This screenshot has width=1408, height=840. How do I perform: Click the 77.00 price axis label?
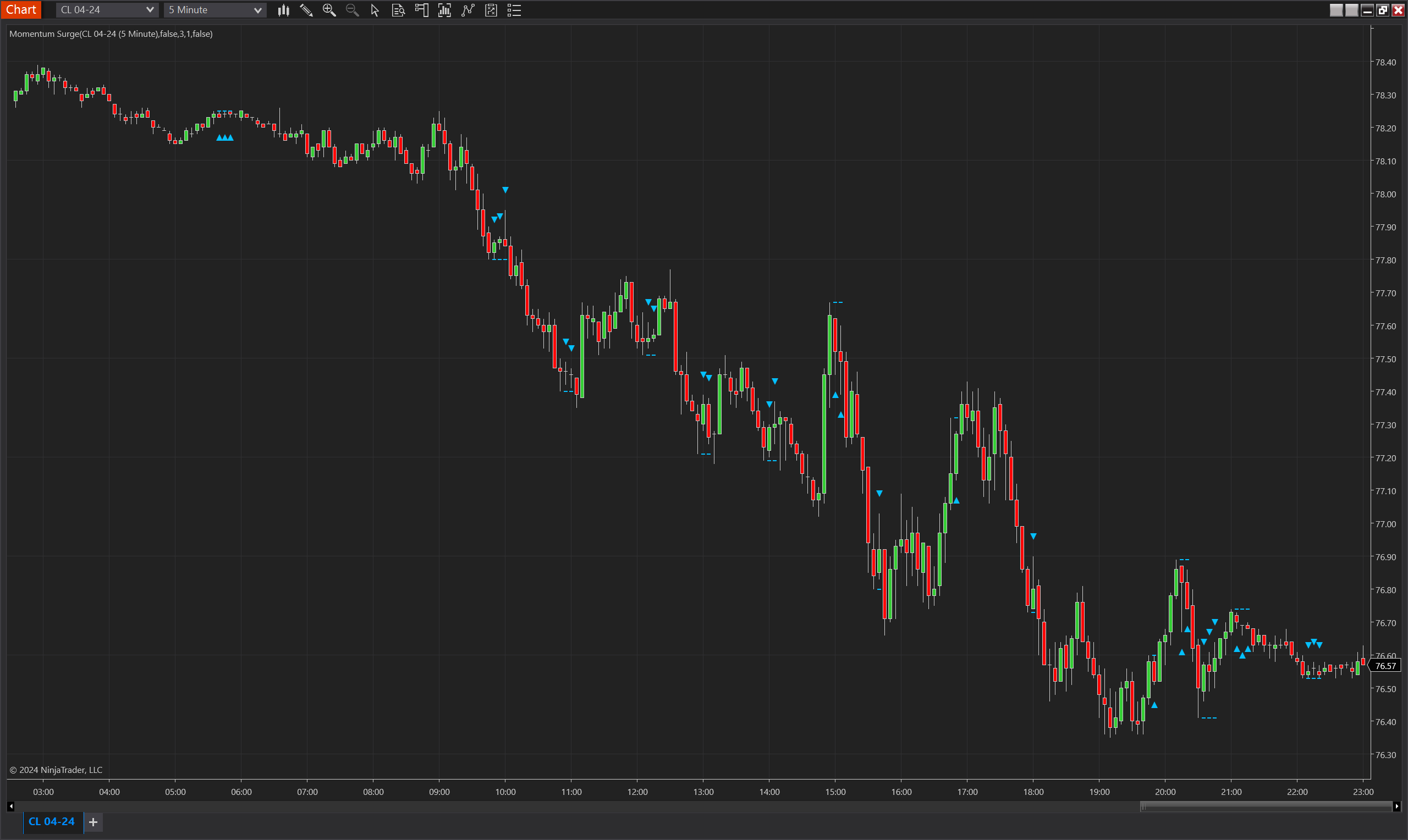(x=1385, y=523)
